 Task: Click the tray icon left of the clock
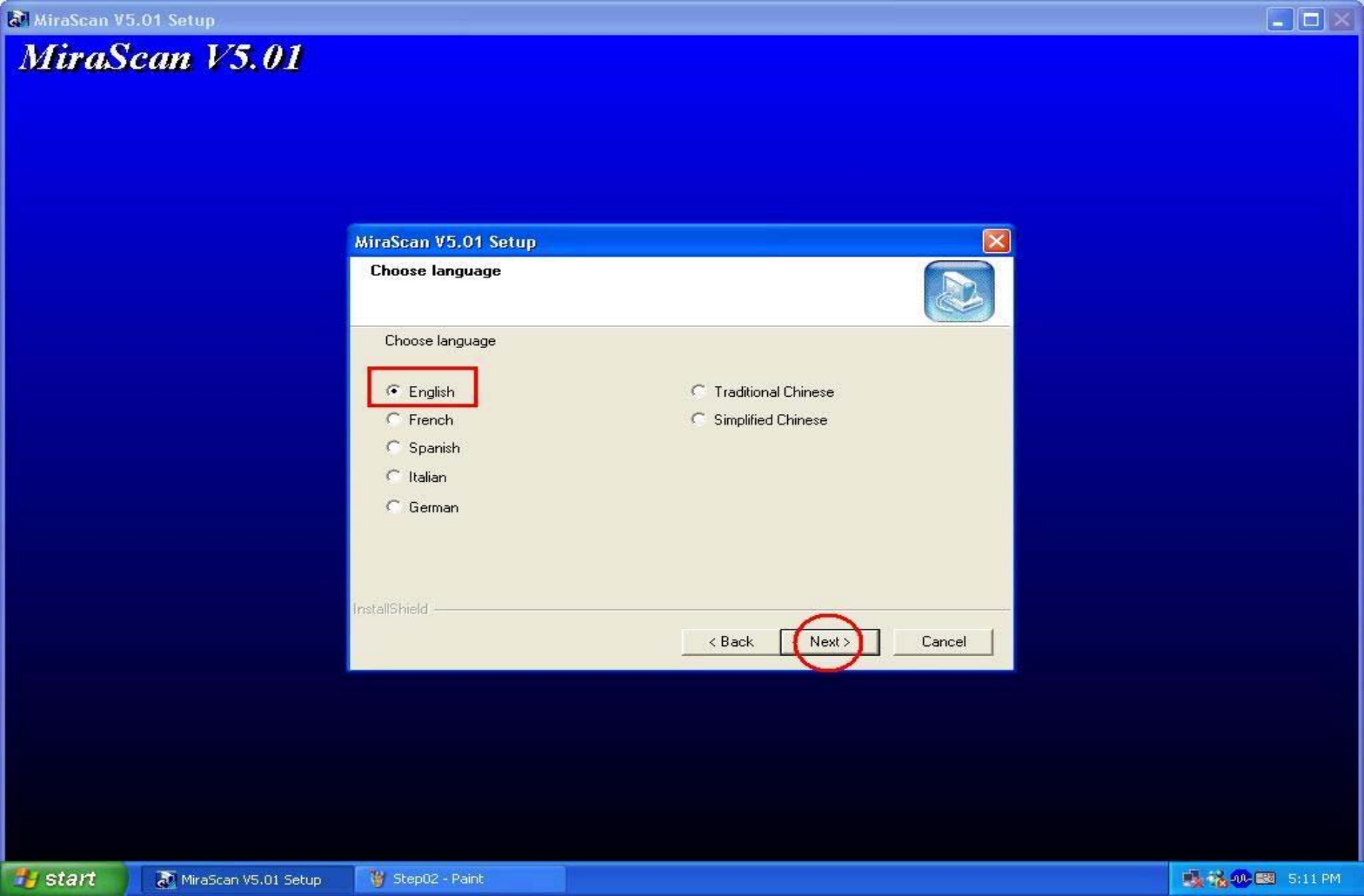tap(1265, 879)
